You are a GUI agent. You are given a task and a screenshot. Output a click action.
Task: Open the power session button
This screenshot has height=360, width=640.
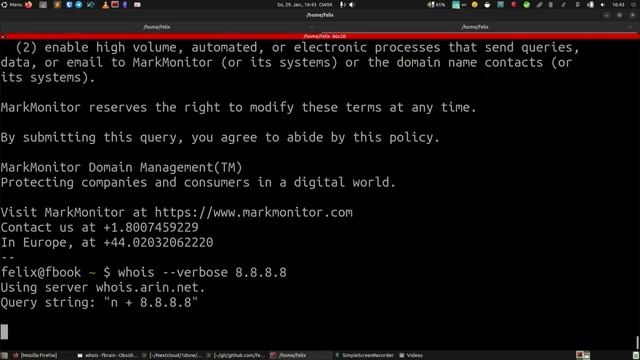tap(634, 4)
